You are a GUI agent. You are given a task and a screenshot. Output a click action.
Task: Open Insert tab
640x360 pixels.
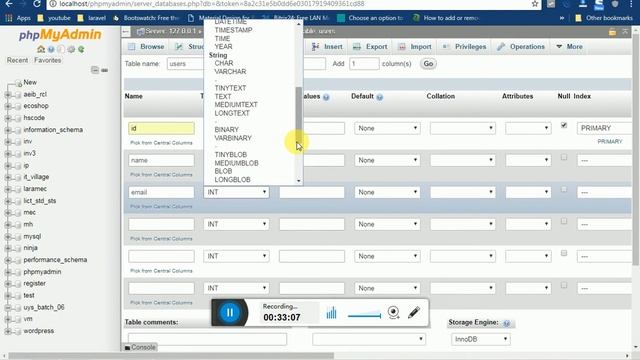tap(327, 47)
